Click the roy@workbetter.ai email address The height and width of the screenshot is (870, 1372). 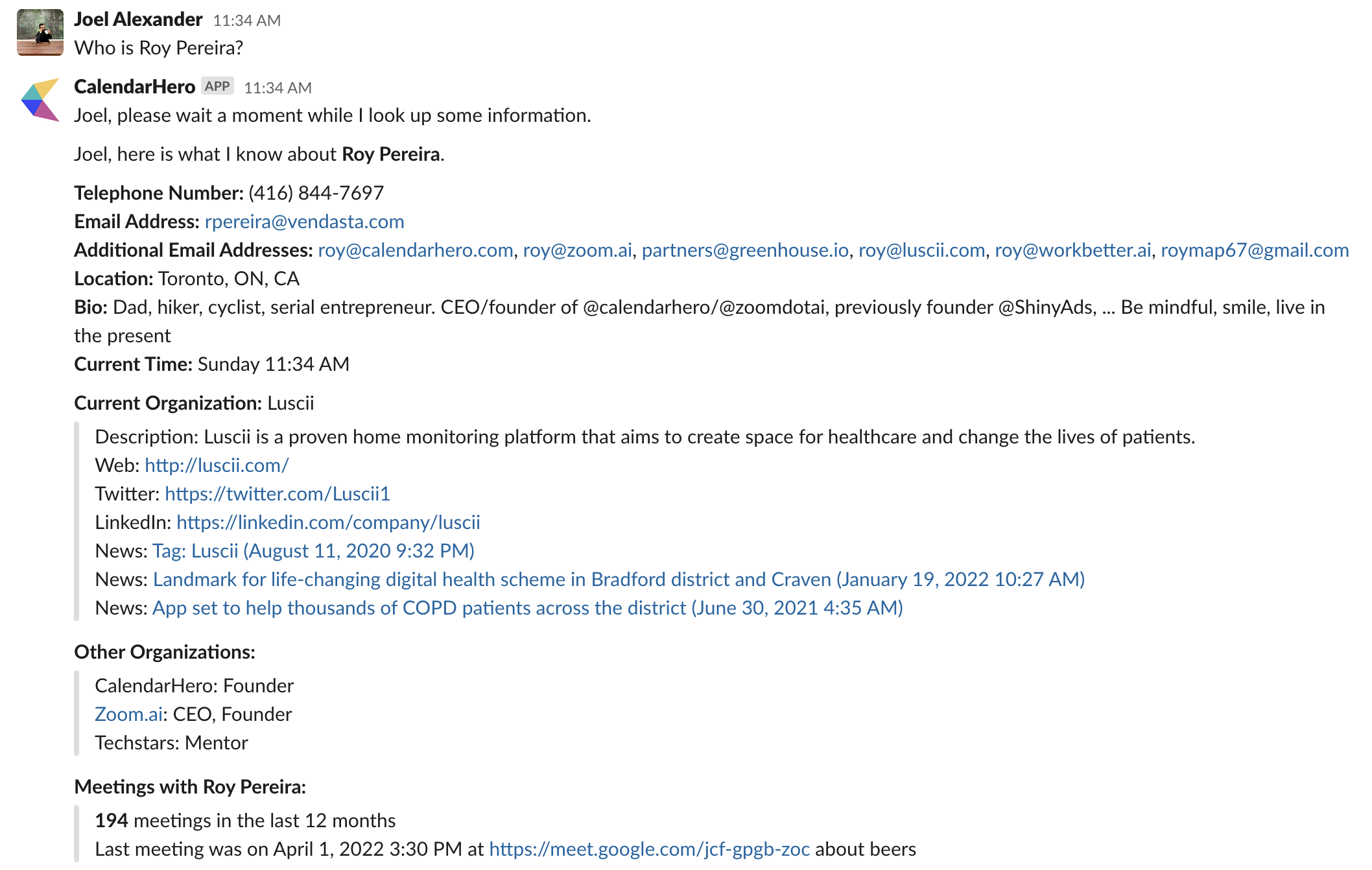pos(1072,250)
